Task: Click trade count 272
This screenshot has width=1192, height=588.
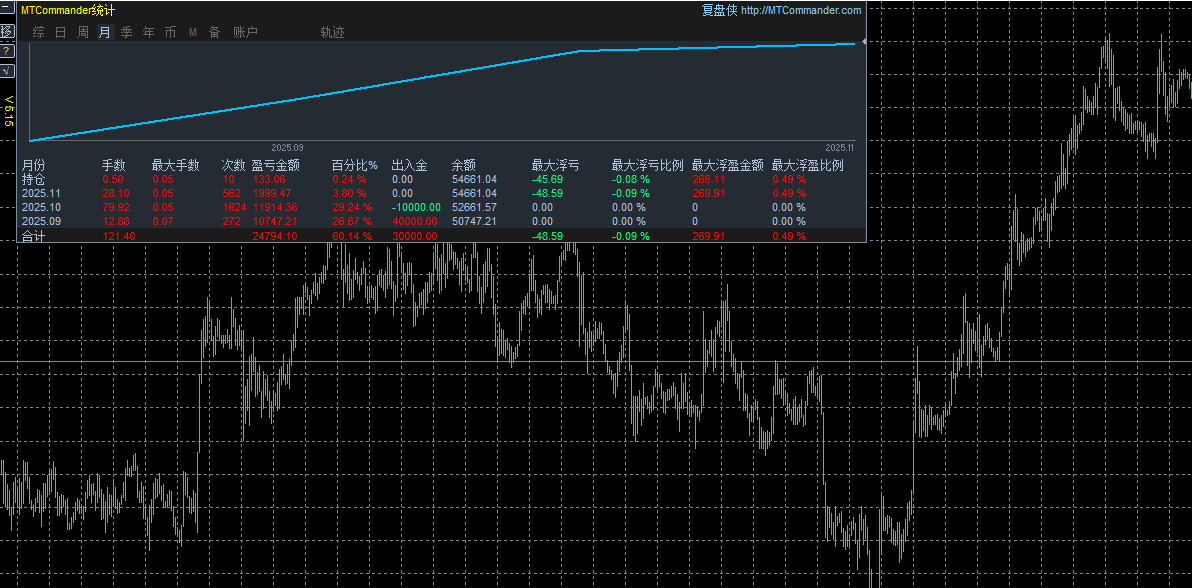Action: point(231,221)
